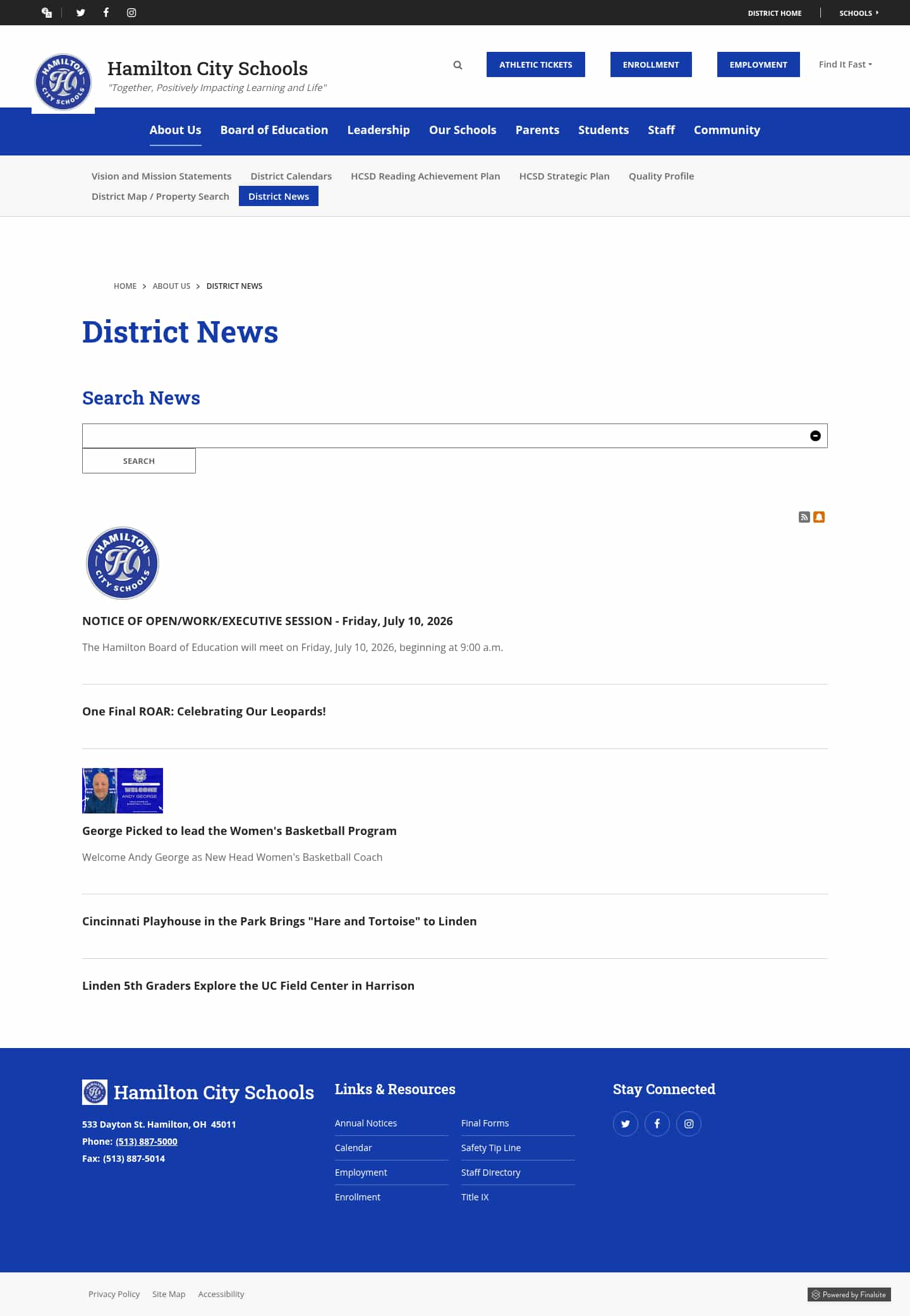Click the Employment header button
910x1316 pixels.
click(x=758, y=64)
